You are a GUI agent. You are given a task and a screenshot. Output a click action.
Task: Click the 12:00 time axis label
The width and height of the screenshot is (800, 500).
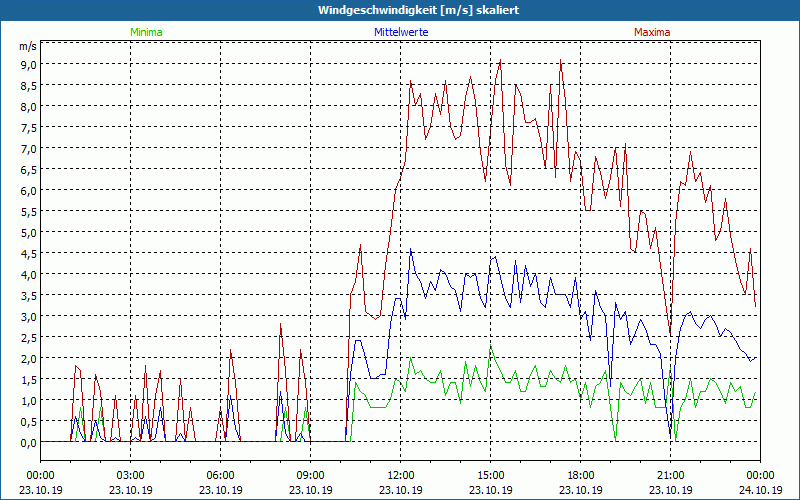coord(401,476)
